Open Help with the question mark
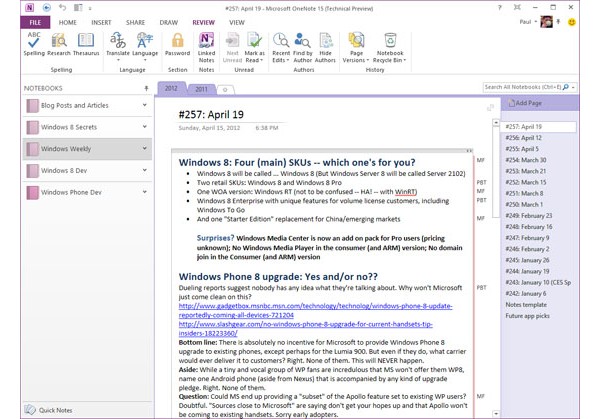The height and width of the screenshot is (419, 600). (499, 7)
